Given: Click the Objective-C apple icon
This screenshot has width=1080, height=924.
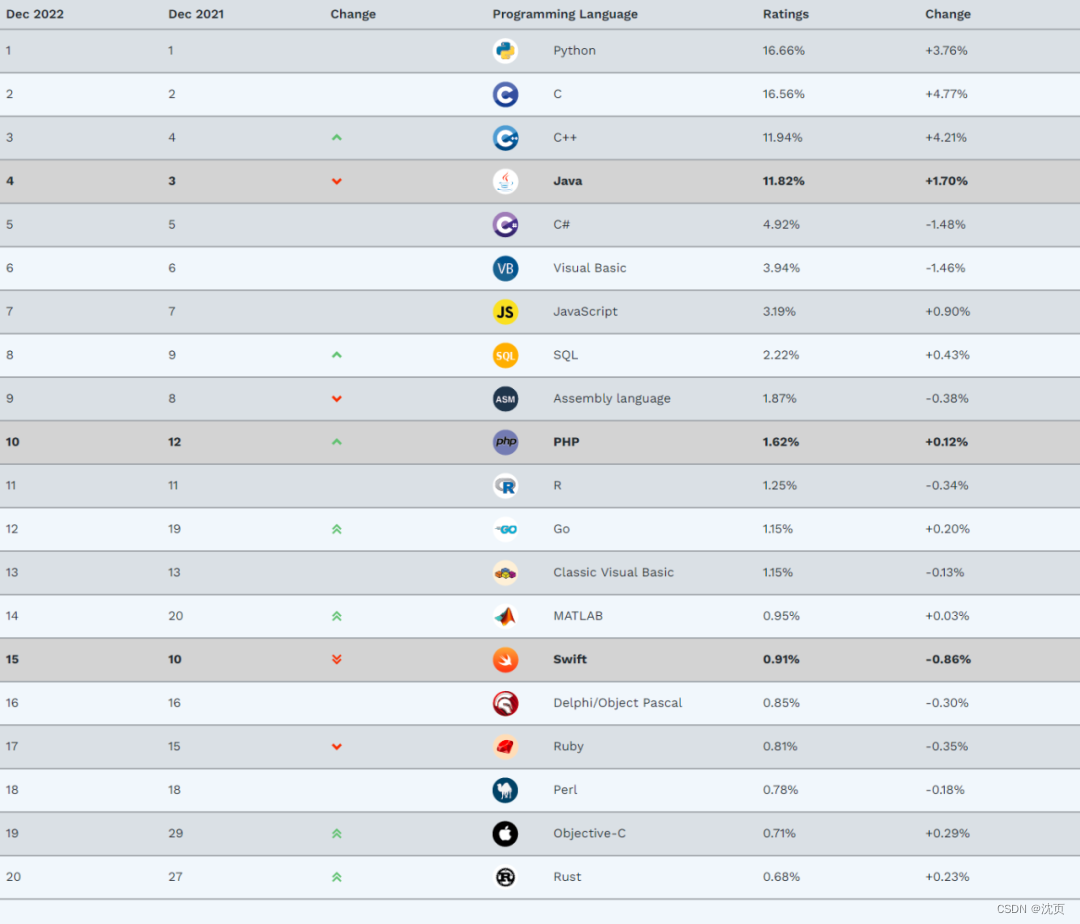Looking at the screenshot, I should [505, 834].
